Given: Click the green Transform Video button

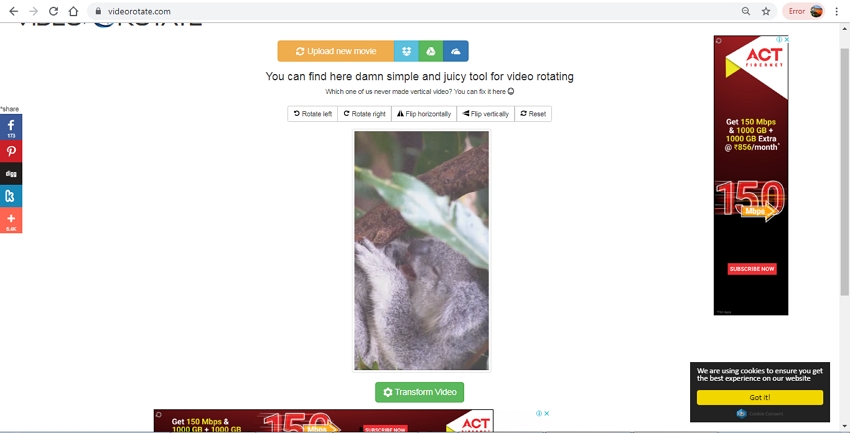Looking at the screenshot, I should (x=419, y=392).
